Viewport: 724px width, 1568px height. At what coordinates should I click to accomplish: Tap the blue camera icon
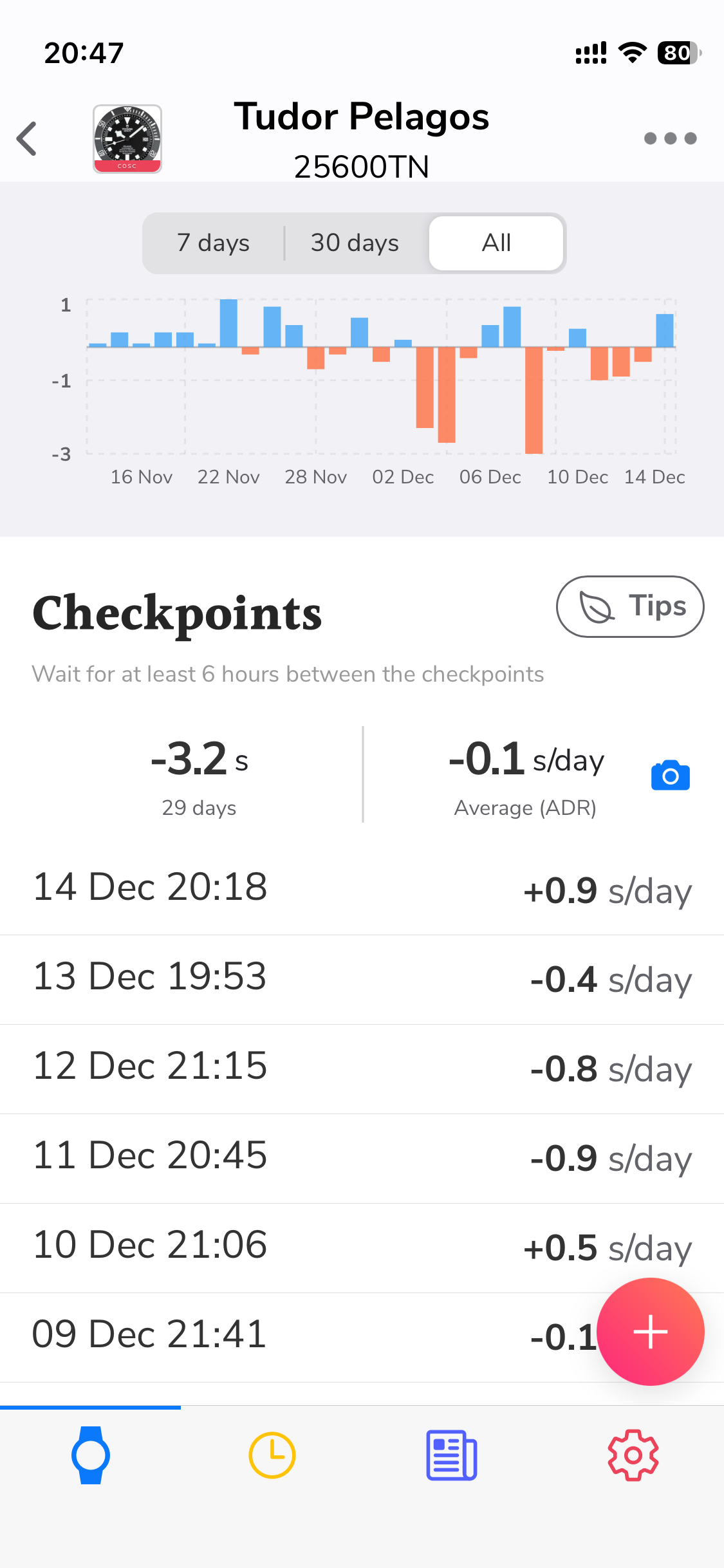[x=670, y=775]
